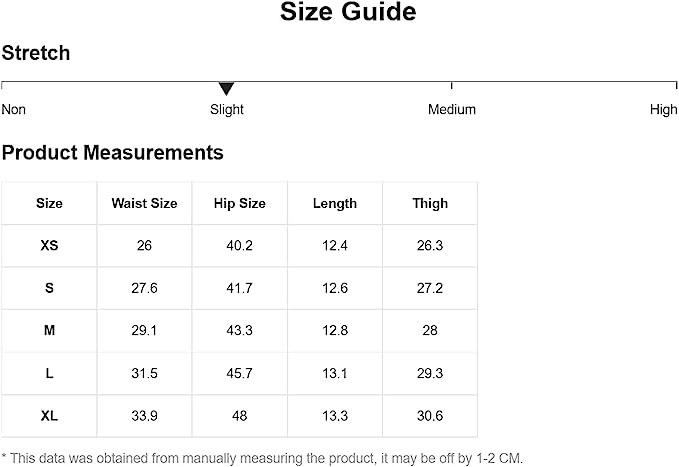Click the hip value 45.7 for size L
679x467 pixels.
pyautogui.click(x=240, y=373)
